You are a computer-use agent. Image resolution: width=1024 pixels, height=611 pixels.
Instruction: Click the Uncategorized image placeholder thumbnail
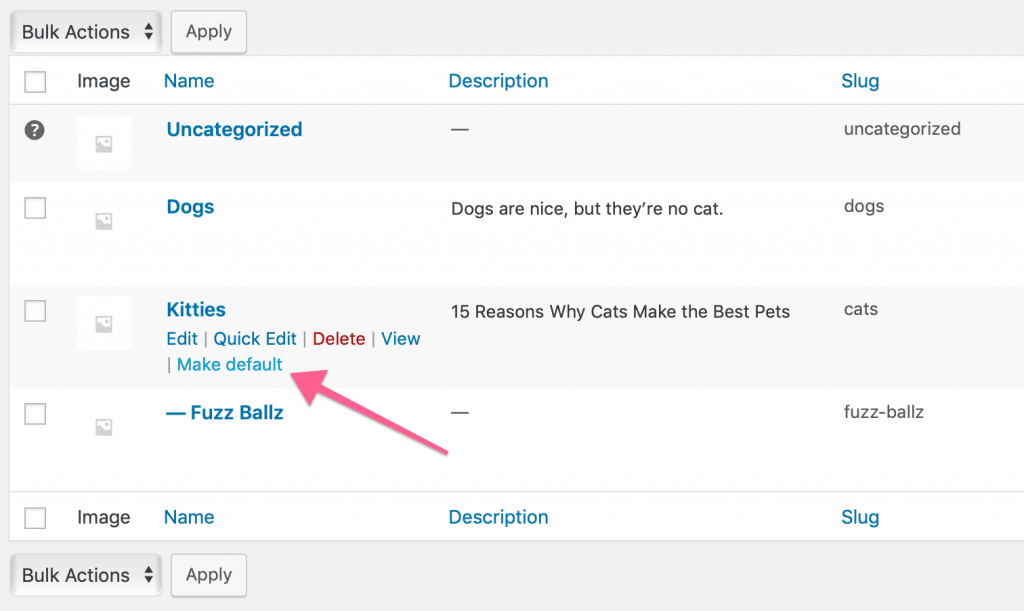[x=104, y=143]
